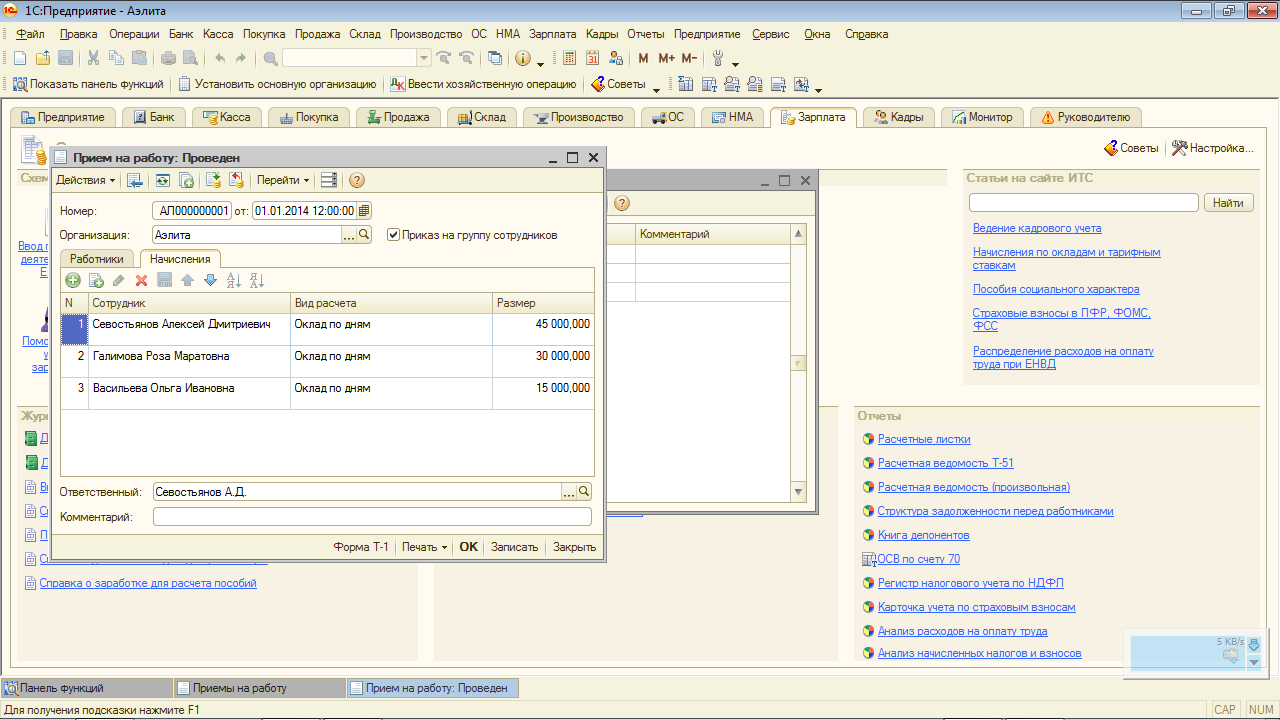Open the 'Расчетные листки' report link
This screenshot has width=1280, height=720.
pos(924,439)
